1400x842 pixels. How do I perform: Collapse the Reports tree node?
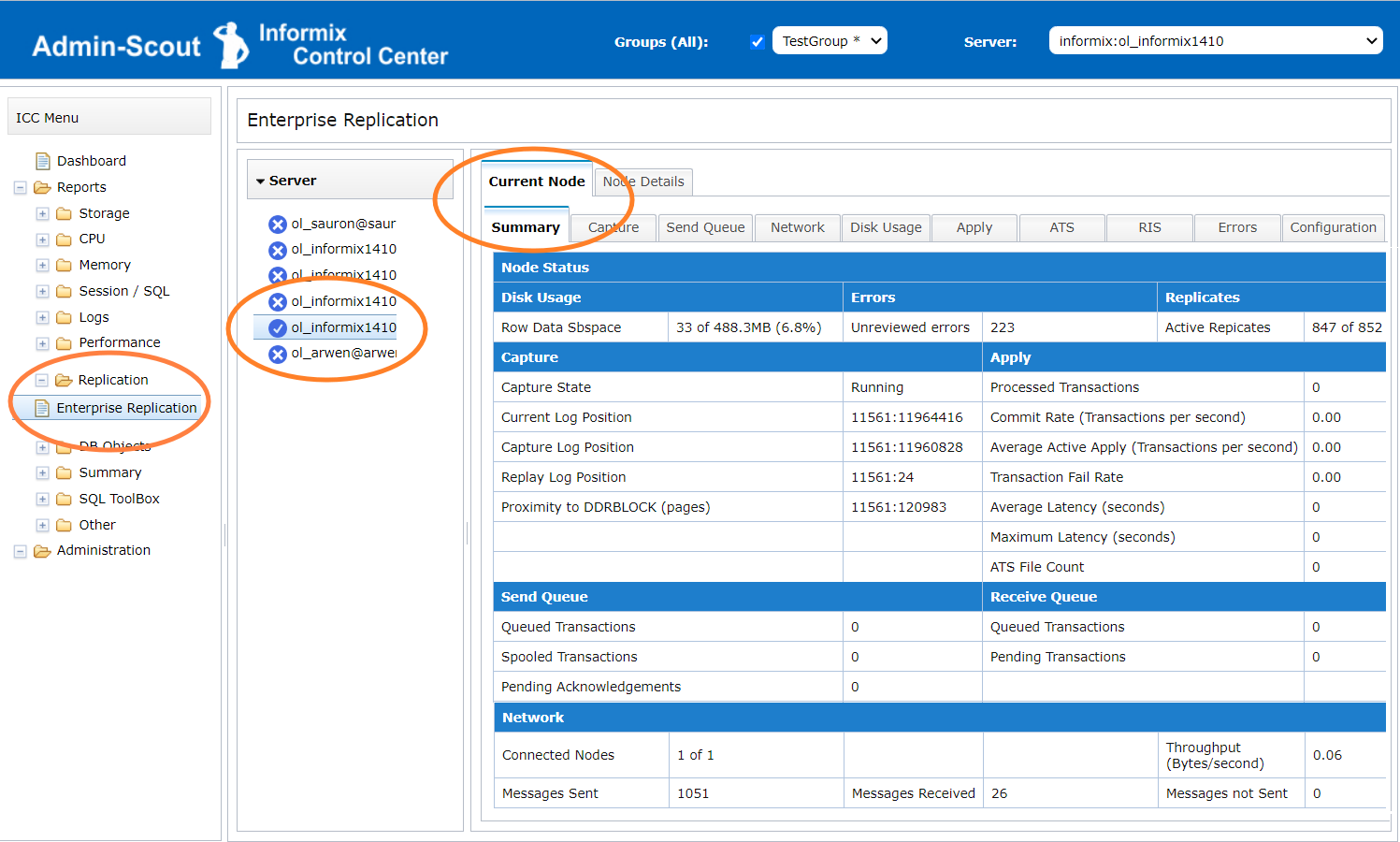pos(20,187)
